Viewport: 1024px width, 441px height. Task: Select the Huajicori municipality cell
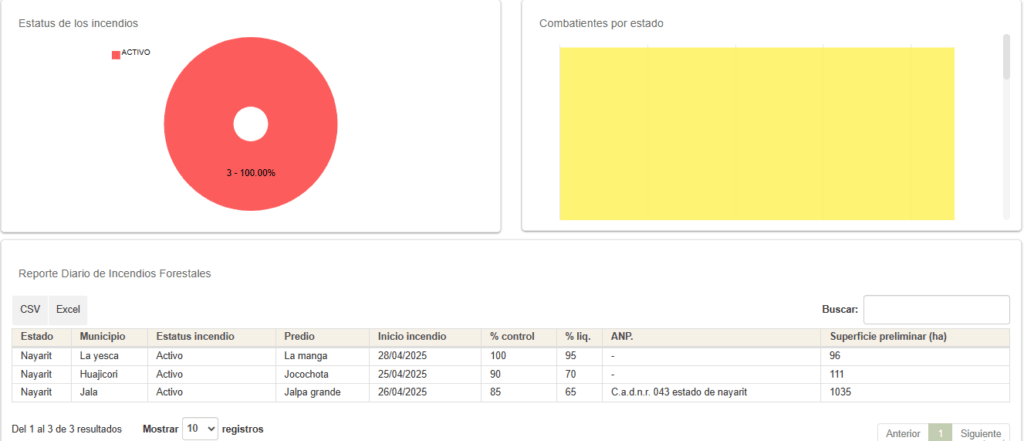(110, 374)
